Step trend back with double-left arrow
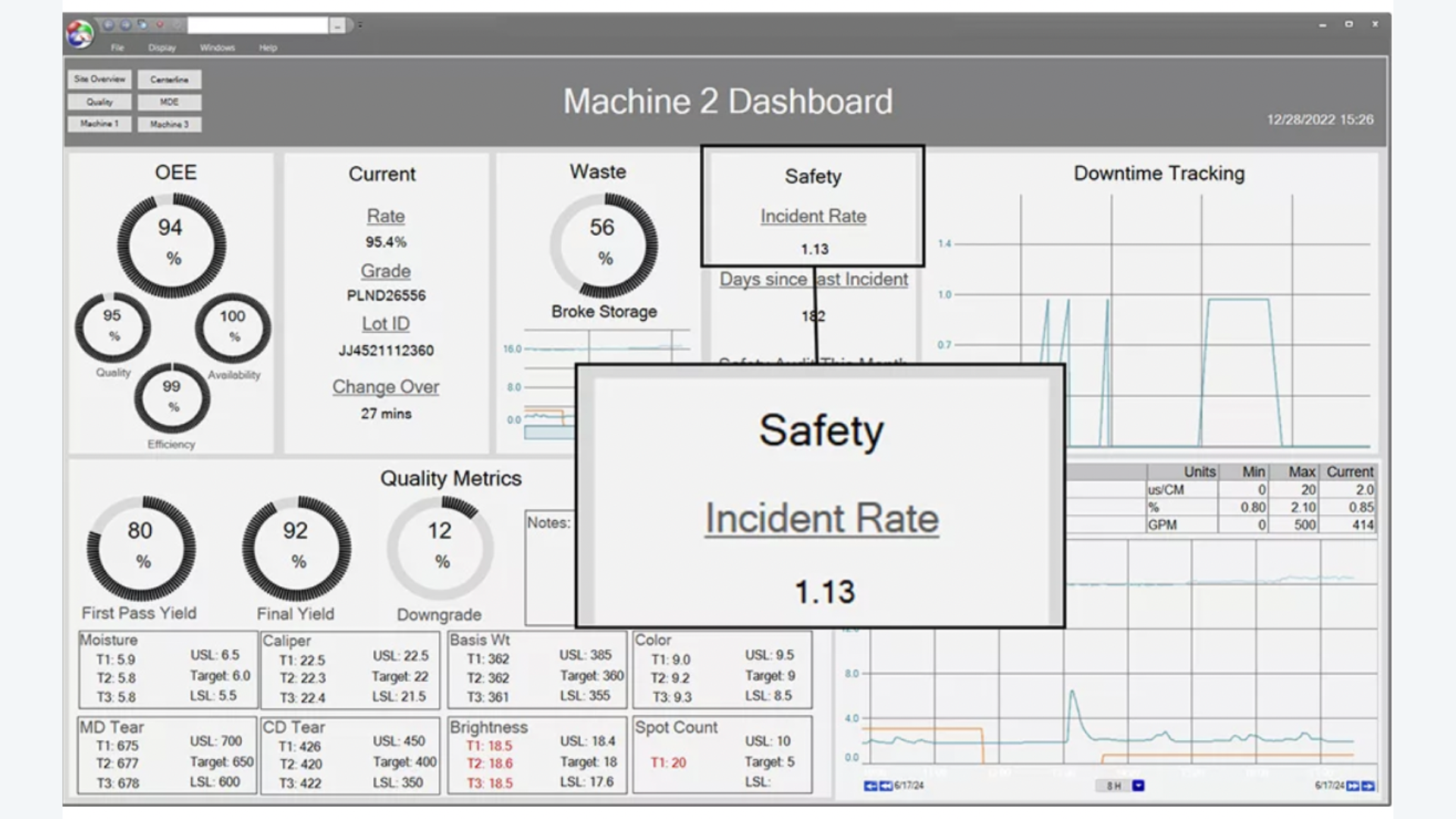This screenshot has width=1456, height=819. pos(885,786)
